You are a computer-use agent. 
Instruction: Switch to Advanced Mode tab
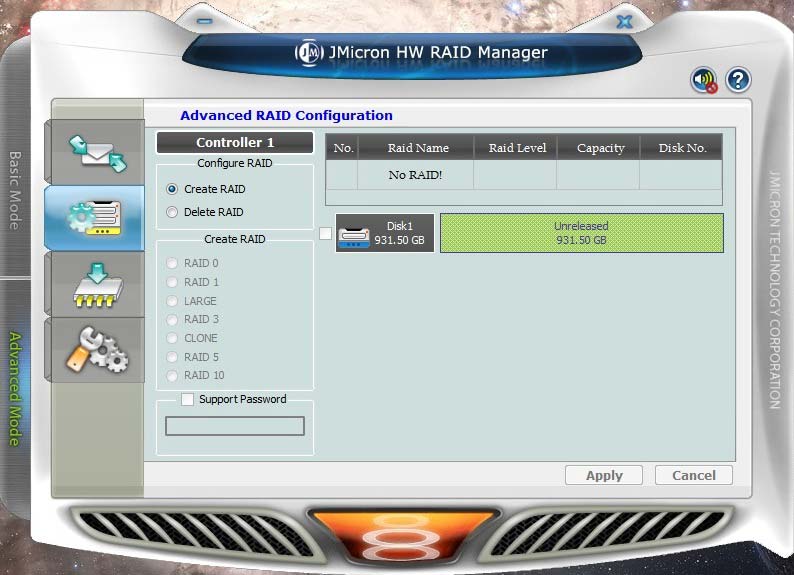pos(15,388)
